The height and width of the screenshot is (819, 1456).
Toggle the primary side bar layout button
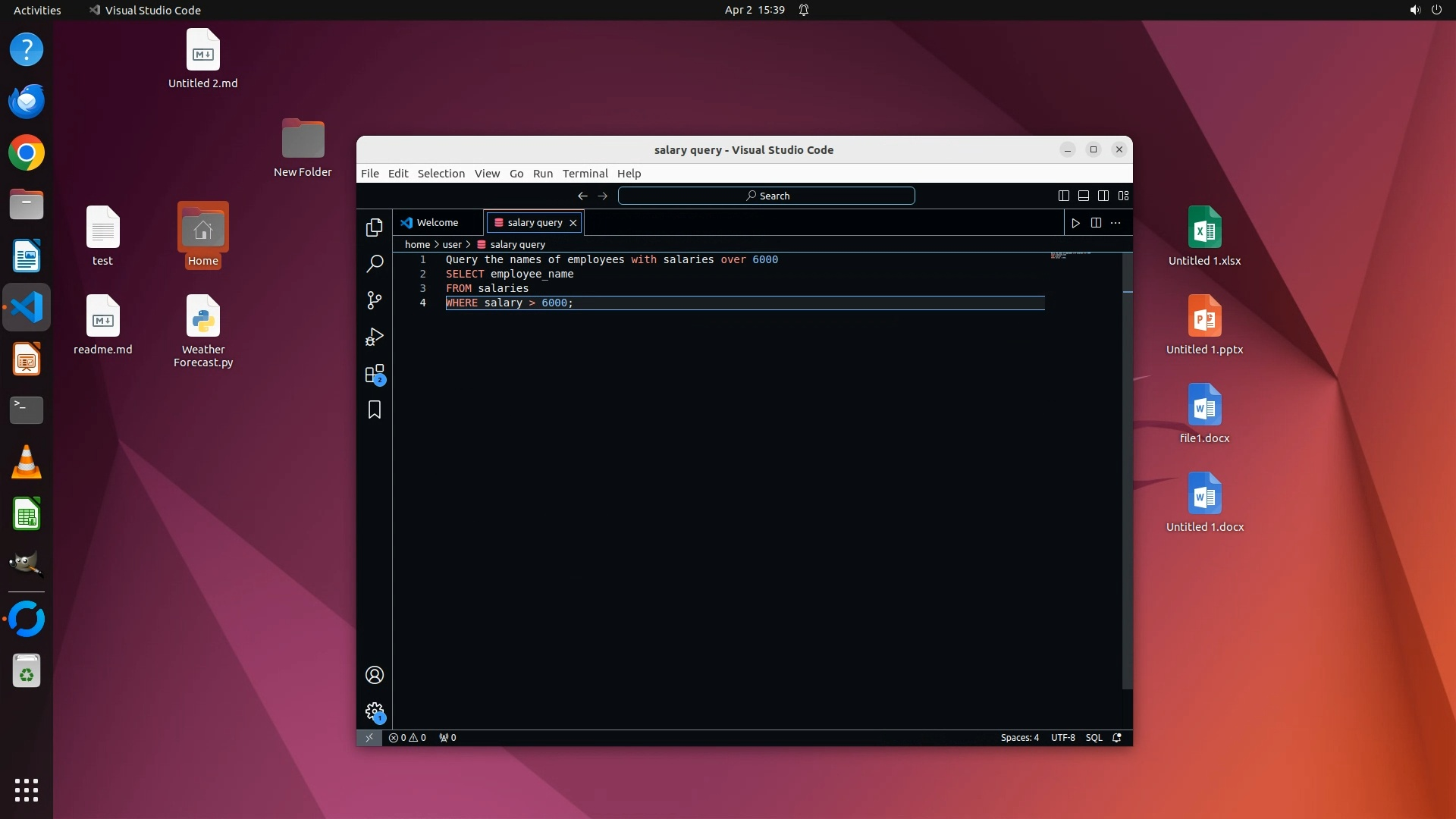[1064, 196]
